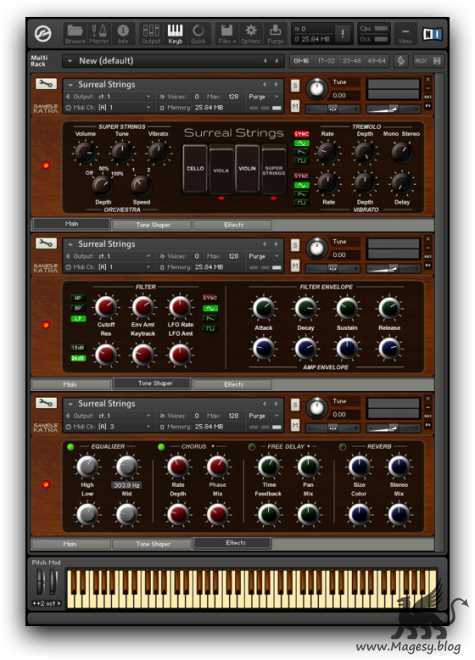475x660 pixels.
Task: Toggle the Tremolo SYNC button
Action: coord(302,134)
